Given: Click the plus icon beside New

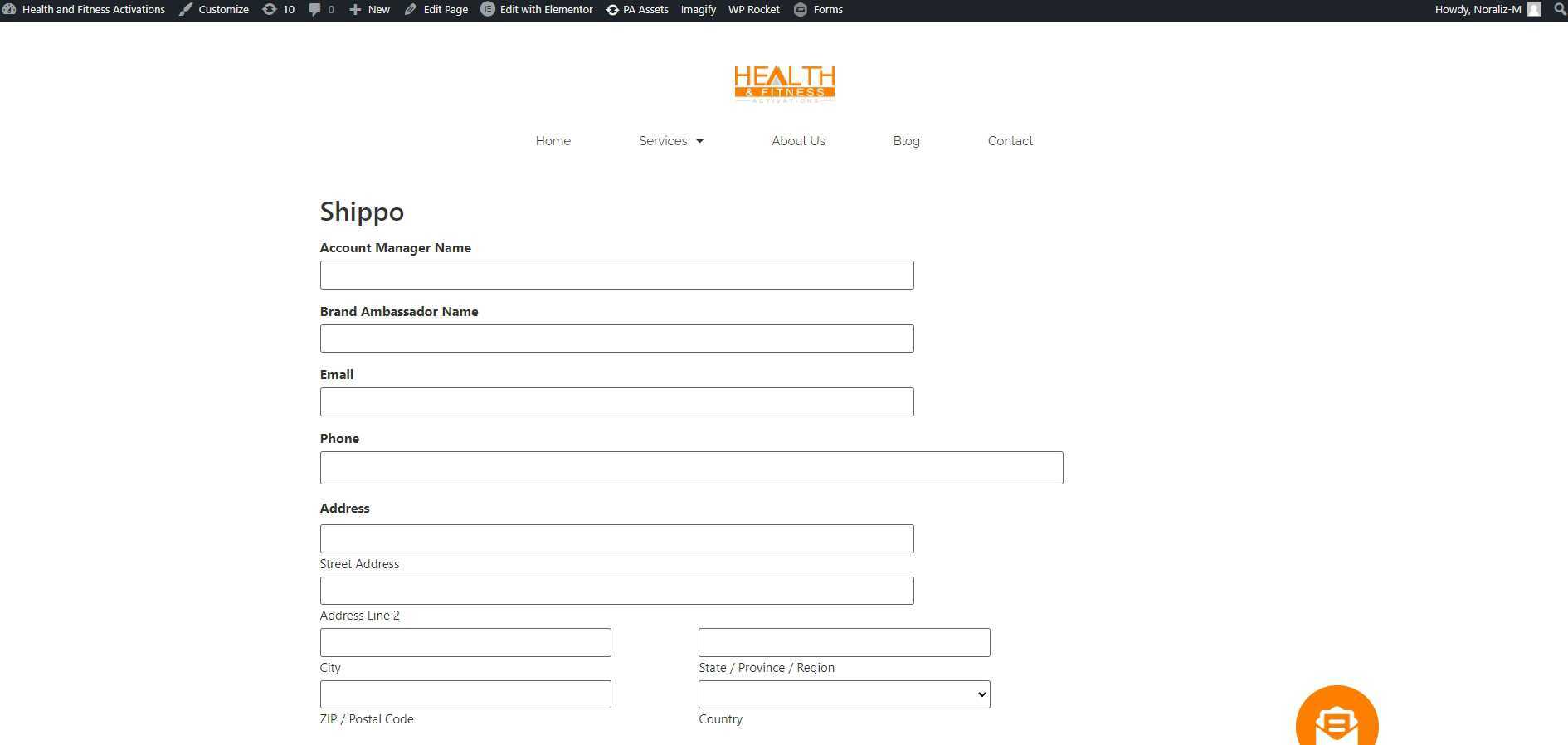Looking at the screenshot, I should [355, 10].
